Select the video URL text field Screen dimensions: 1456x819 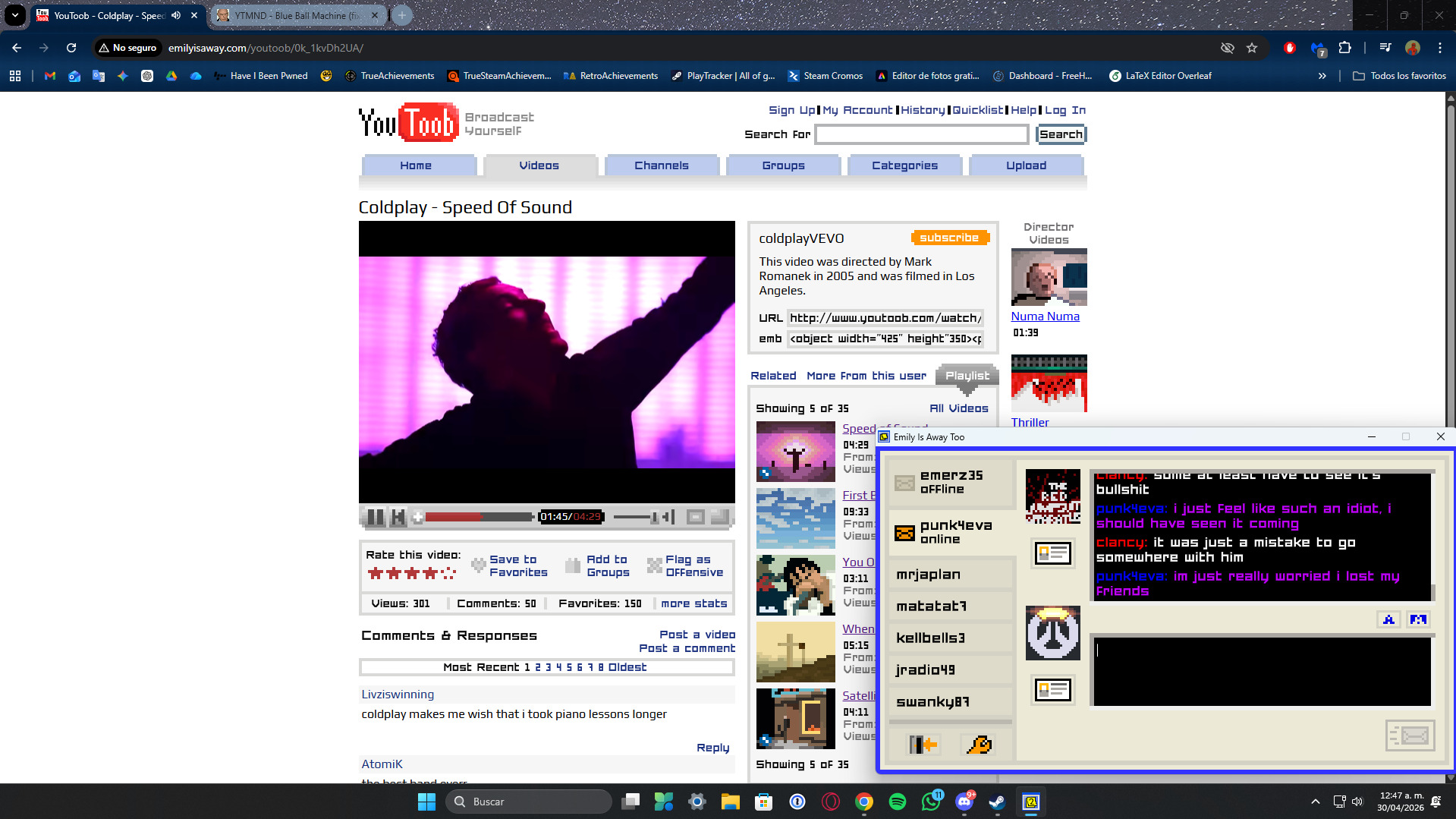(x=885, y=318)
